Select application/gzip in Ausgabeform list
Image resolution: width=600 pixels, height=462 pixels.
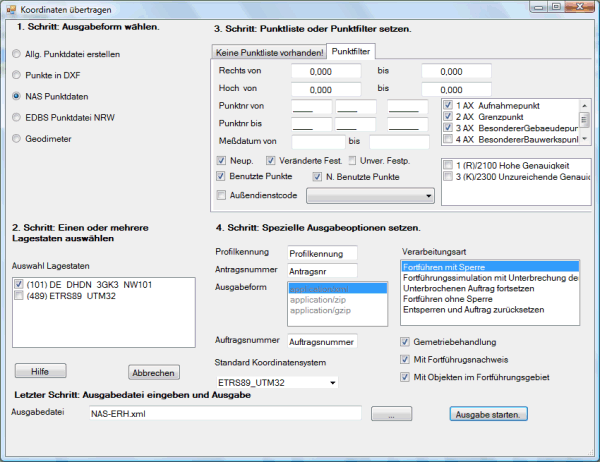pos(338,310)
